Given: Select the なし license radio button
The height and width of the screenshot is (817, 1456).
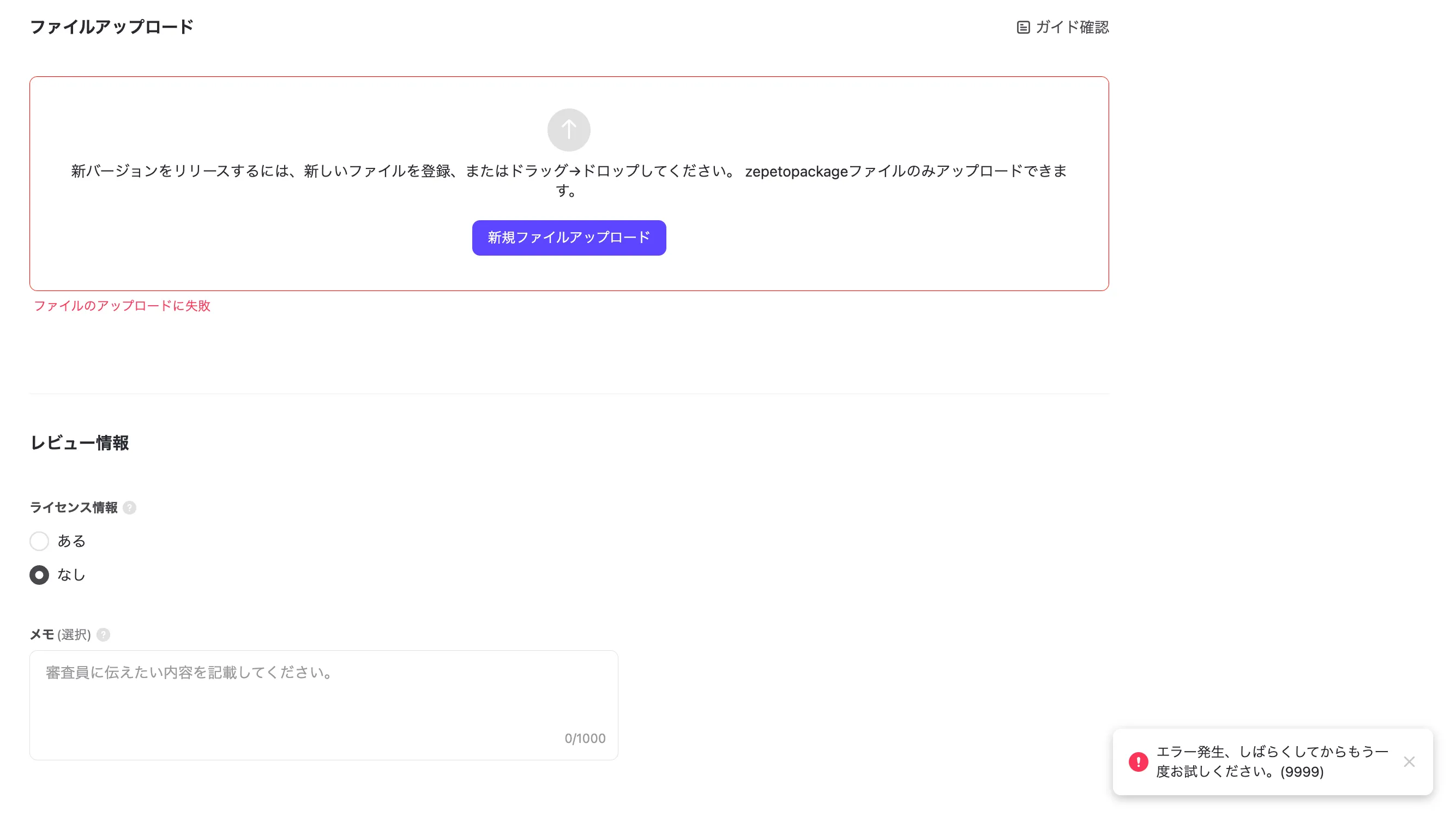Looking at the screenshot, I should point(39,574).
